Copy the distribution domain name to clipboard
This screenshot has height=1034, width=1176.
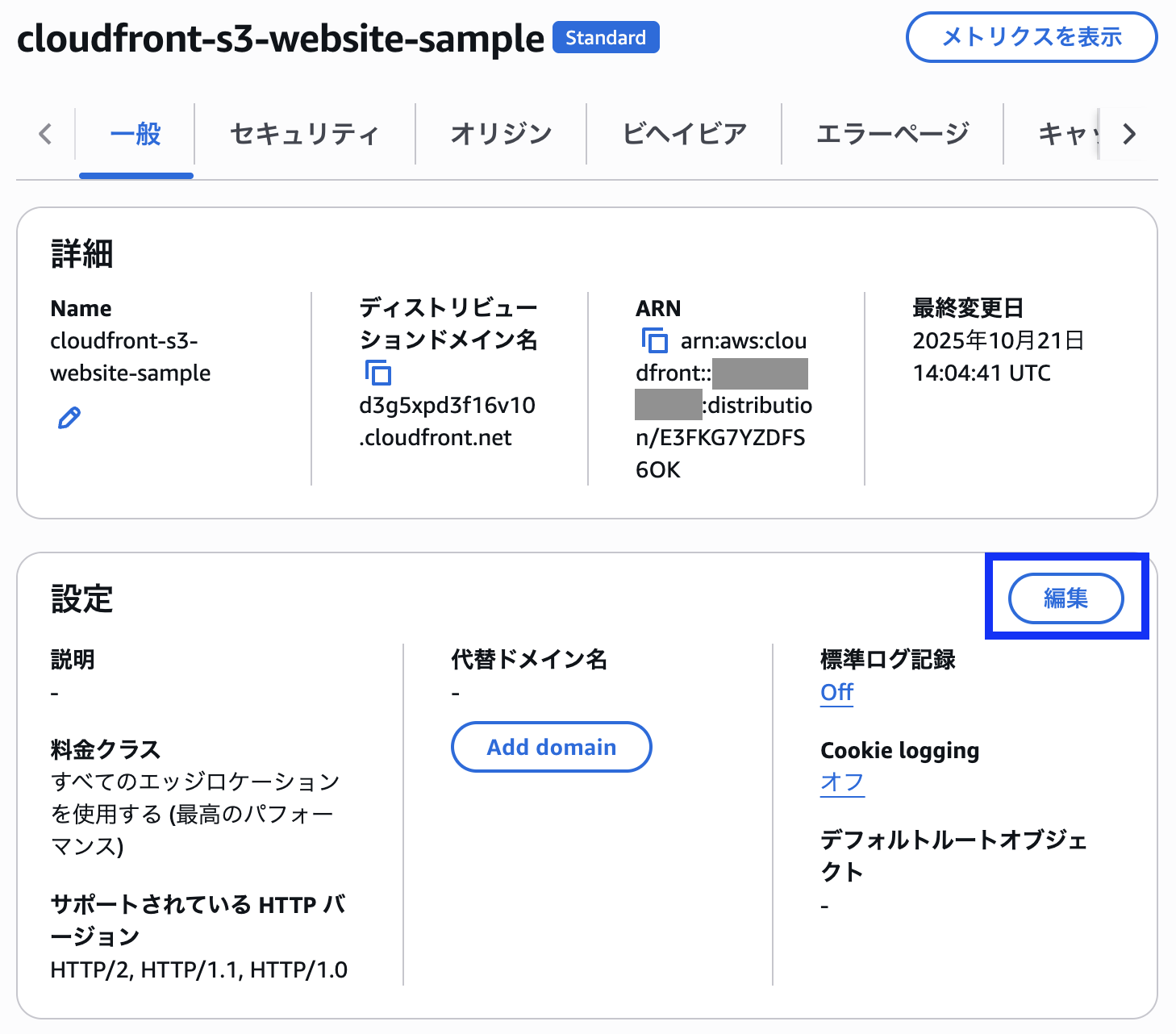(377, 373)
